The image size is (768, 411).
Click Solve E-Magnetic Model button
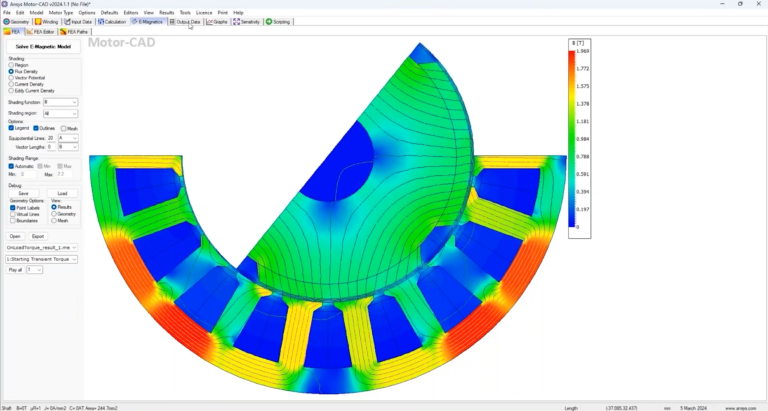[43, 47]
